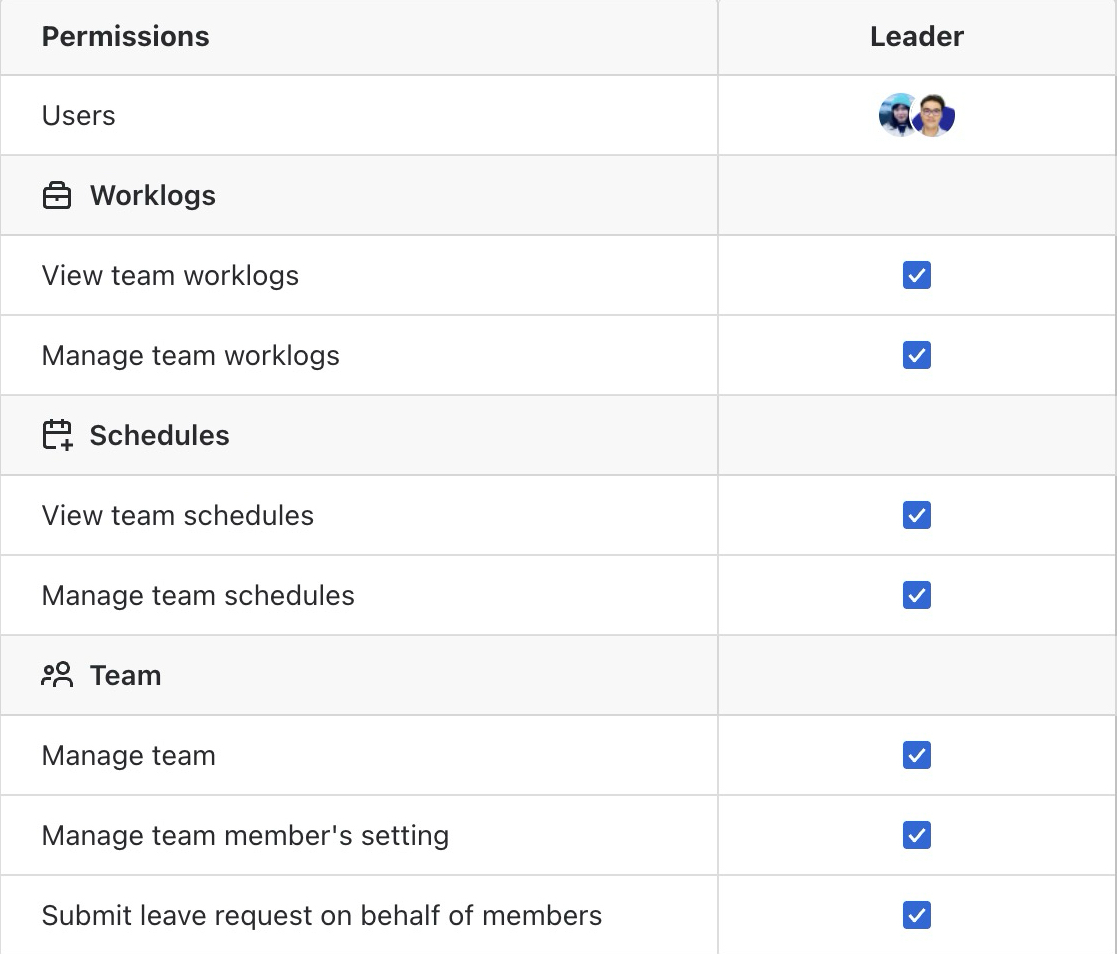Viewport: 1117px width, 954px height.
Task: Uncheck the Manage team permission
Action: pos(917,755)
